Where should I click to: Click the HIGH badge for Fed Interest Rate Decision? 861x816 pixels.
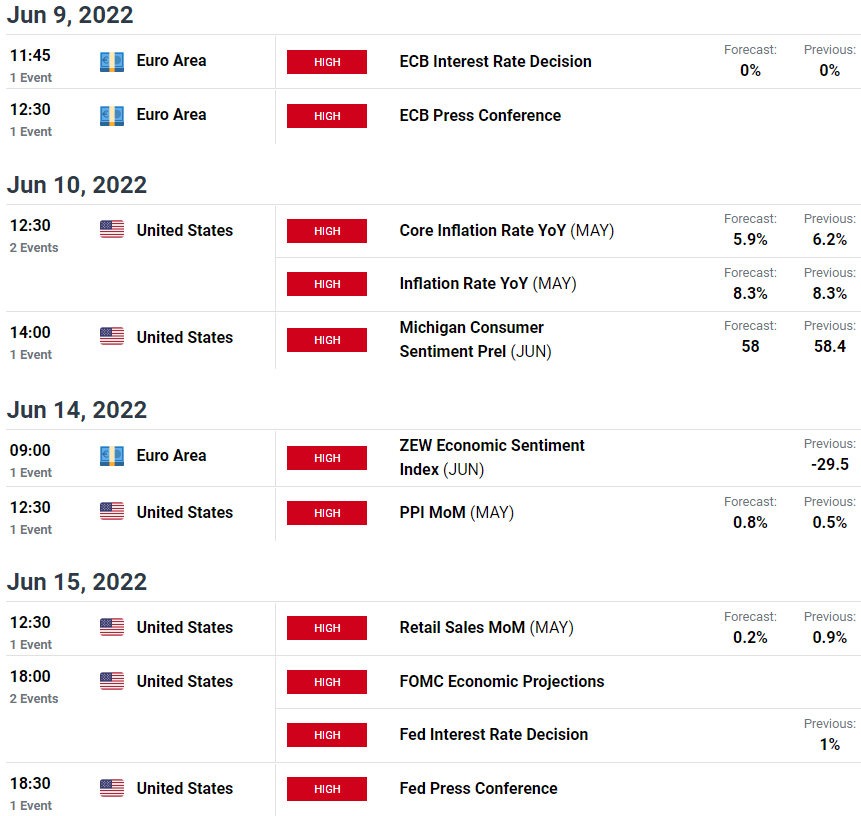coord(327,735)
